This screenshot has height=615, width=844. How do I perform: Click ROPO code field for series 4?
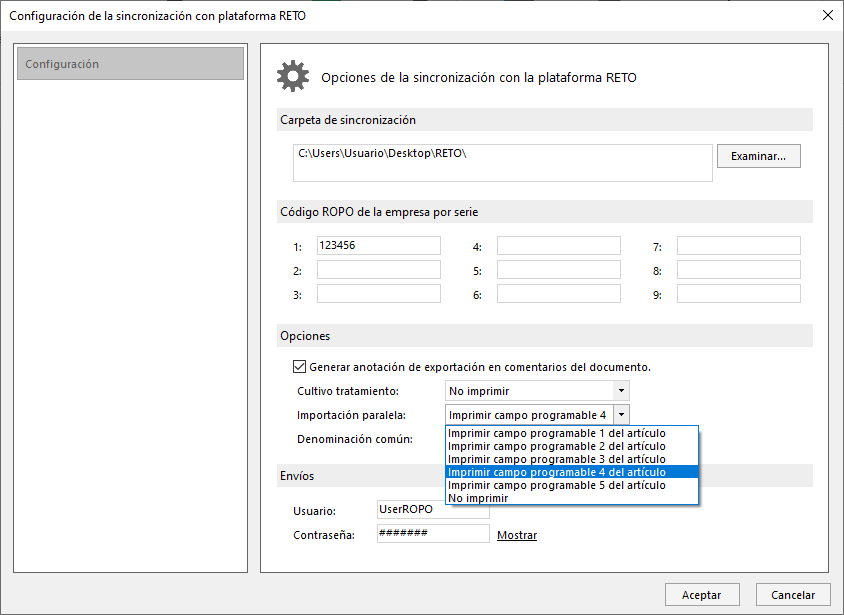pyautogui.click(x=559, y=245)
